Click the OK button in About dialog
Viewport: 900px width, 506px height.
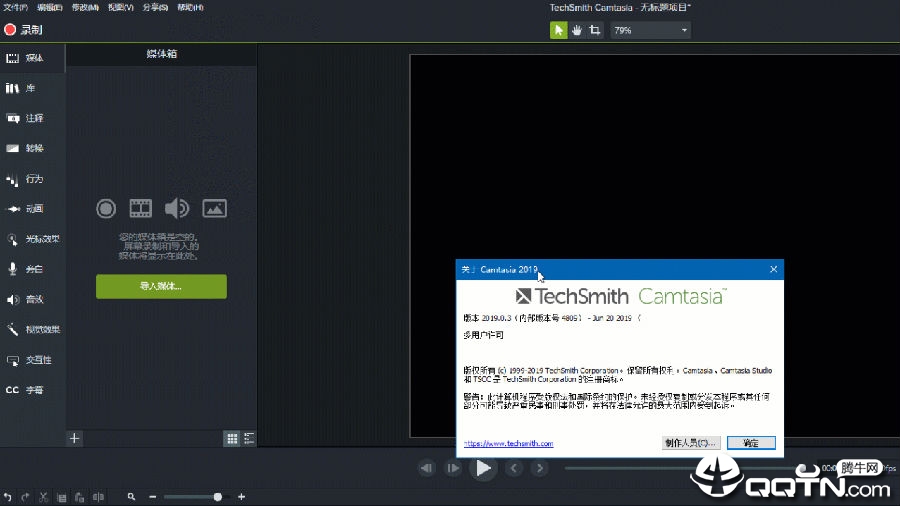[x=751, y=443]
